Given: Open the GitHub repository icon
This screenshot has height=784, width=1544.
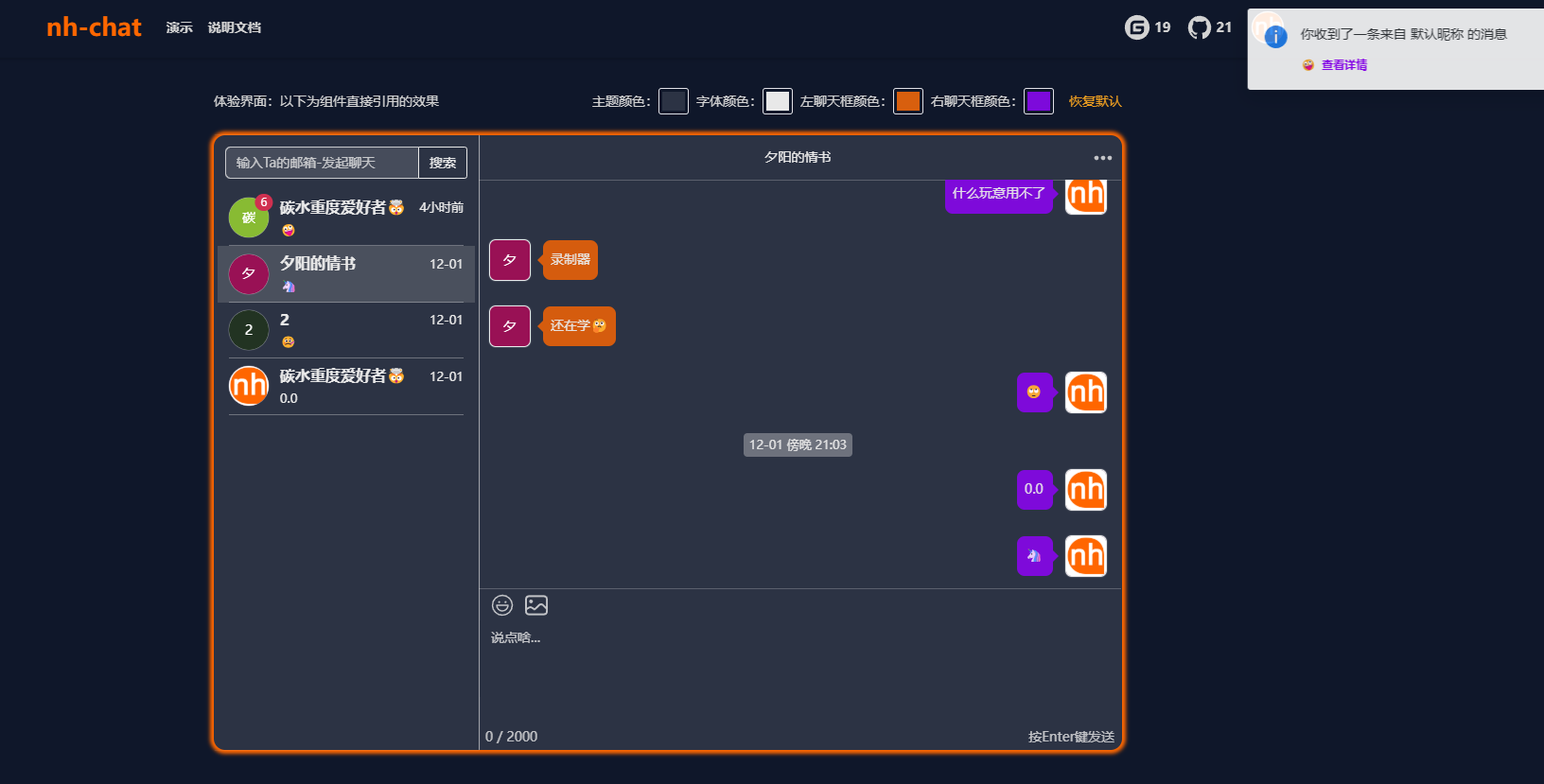Looking at the screenshot, I should (1200, 27).
